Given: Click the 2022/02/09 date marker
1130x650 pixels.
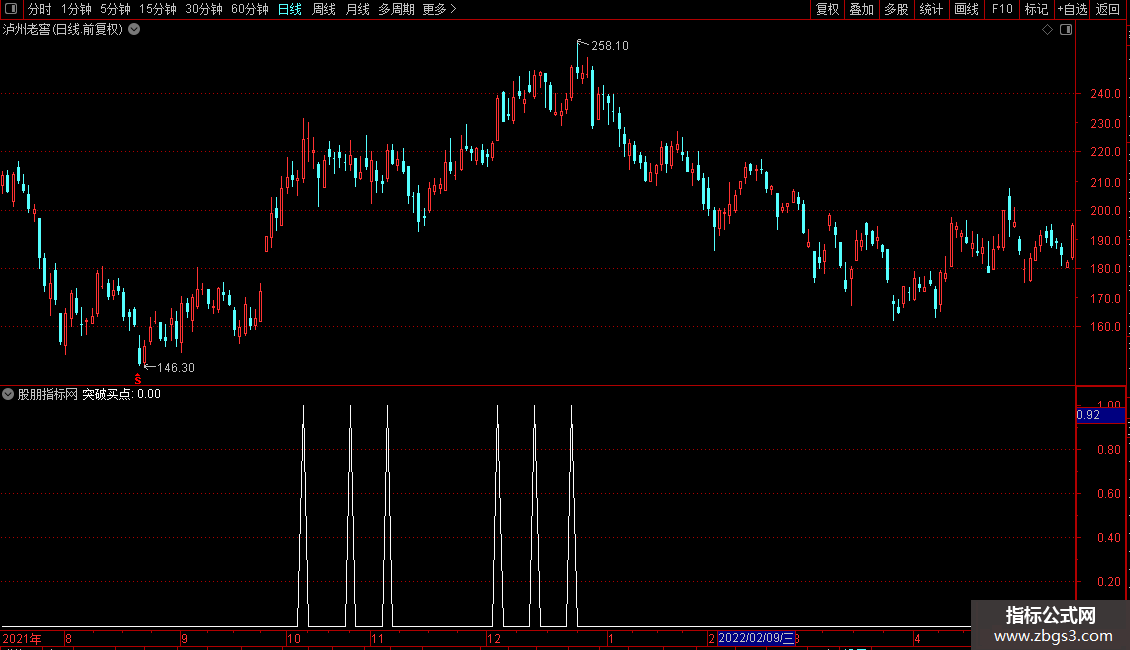Looking at the screenshot, I should click(755, 638).
